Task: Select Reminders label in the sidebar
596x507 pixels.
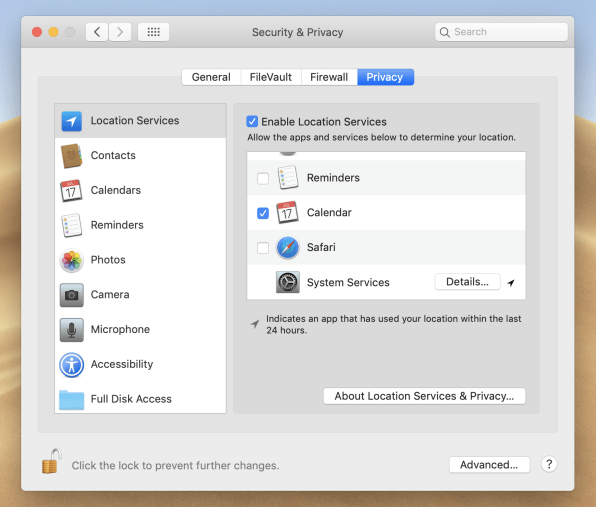Action: pyautogui.click(x=117, y=225)
